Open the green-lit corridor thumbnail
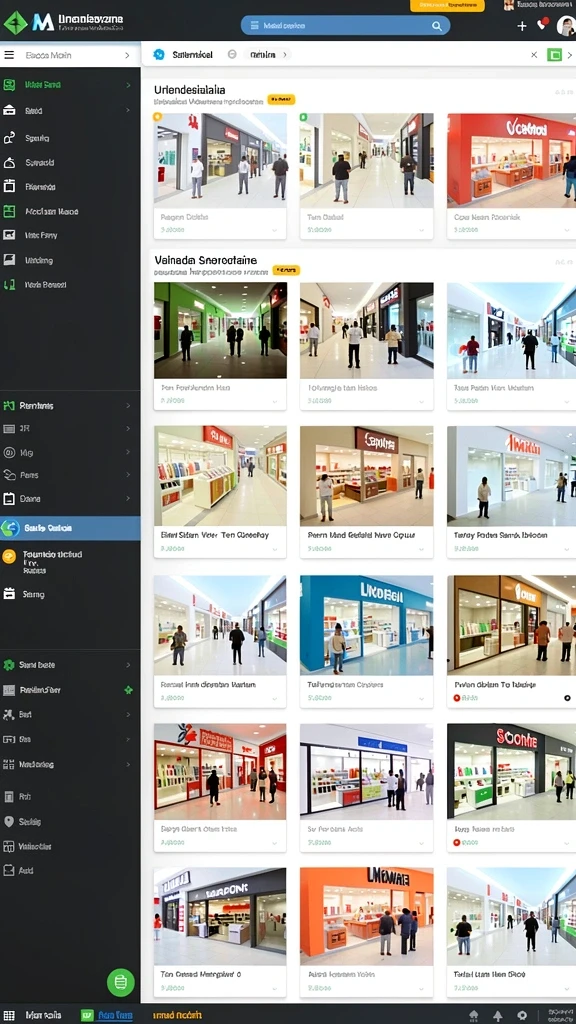The image size is (576, 1024). coord(220,330)
